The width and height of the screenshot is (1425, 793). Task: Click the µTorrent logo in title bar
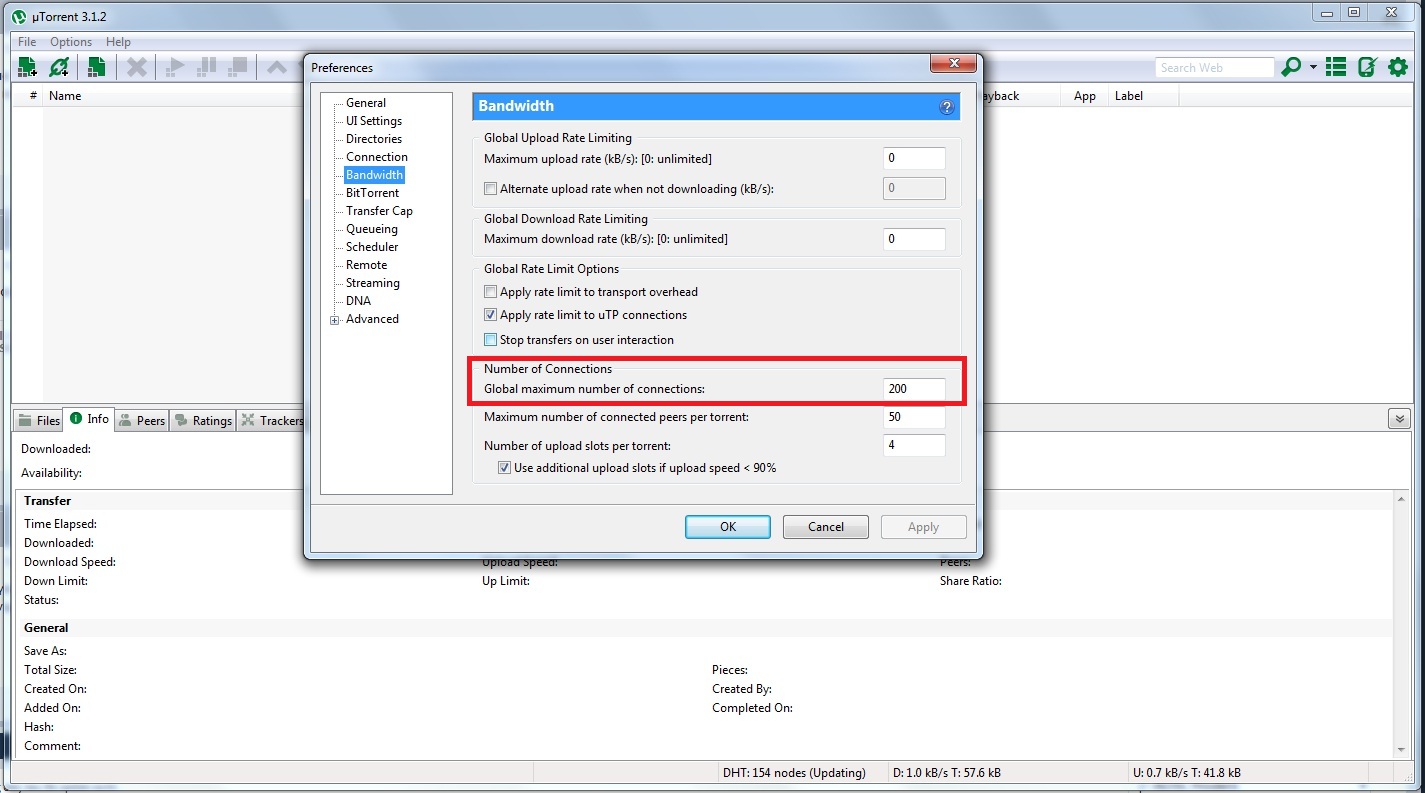pos(17,16)
